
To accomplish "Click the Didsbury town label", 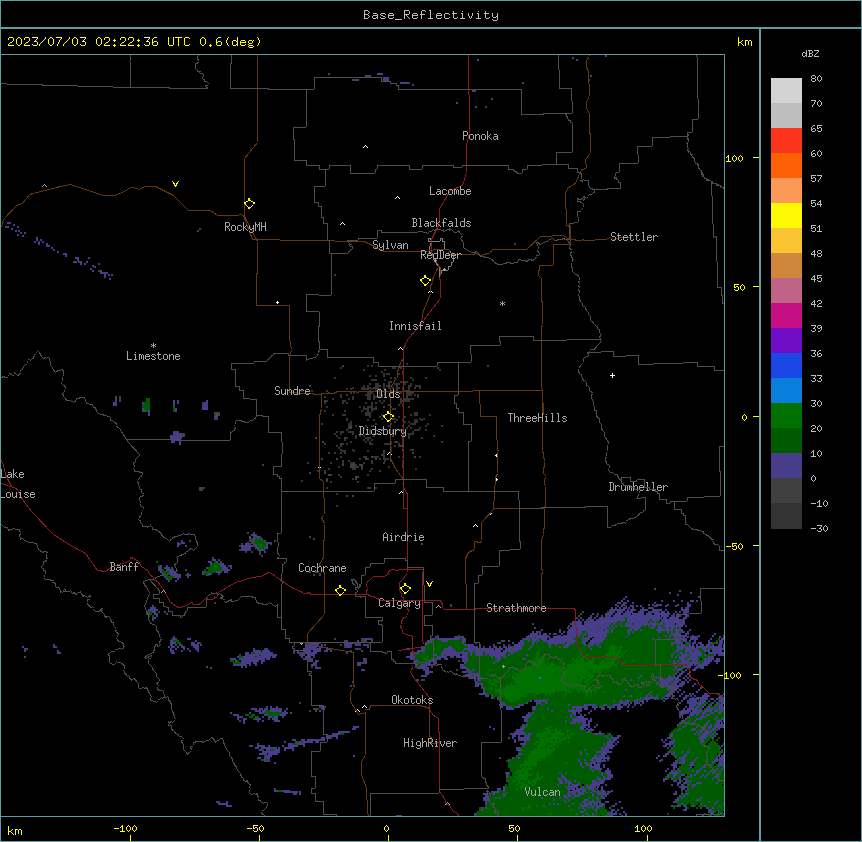I will click(x=383, y=431).
